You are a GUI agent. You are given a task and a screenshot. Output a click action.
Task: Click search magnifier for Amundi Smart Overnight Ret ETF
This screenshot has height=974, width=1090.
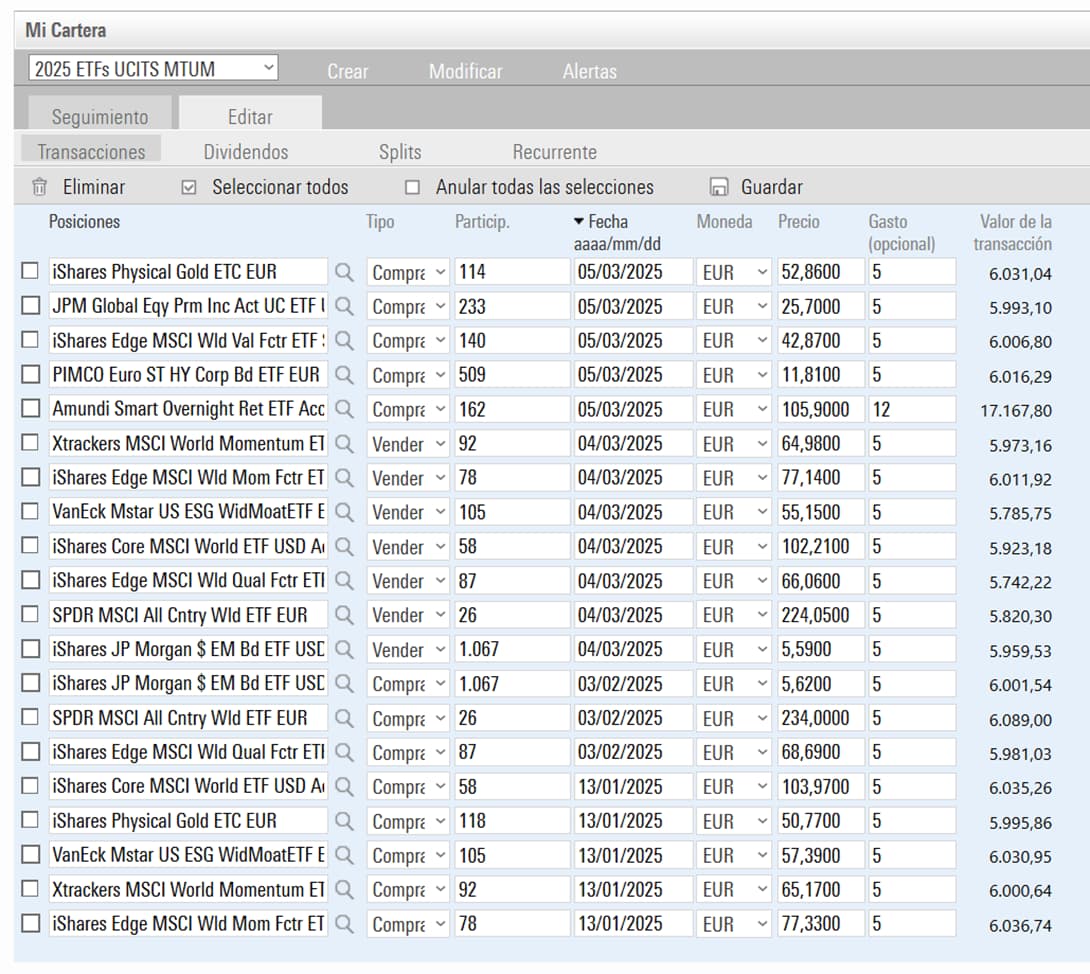tap(344, 409)
